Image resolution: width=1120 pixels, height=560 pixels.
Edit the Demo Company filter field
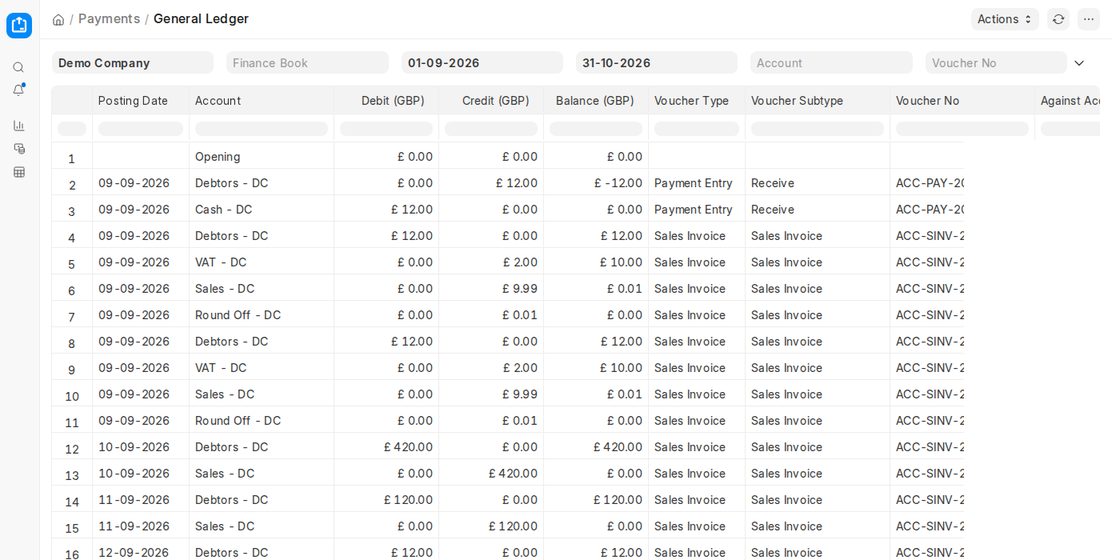[x=133, y=63]
